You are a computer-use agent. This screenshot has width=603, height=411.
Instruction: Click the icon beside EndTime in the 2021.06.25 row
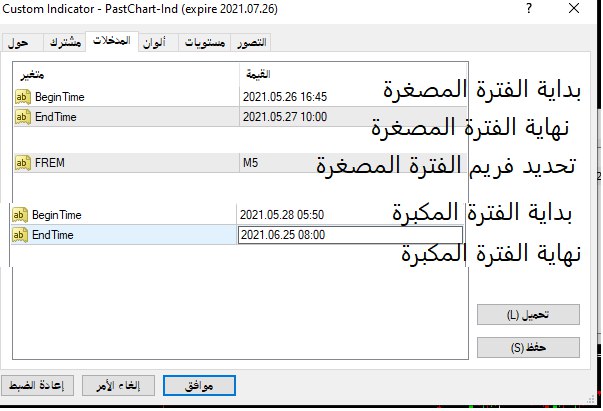tap(20, 235)
